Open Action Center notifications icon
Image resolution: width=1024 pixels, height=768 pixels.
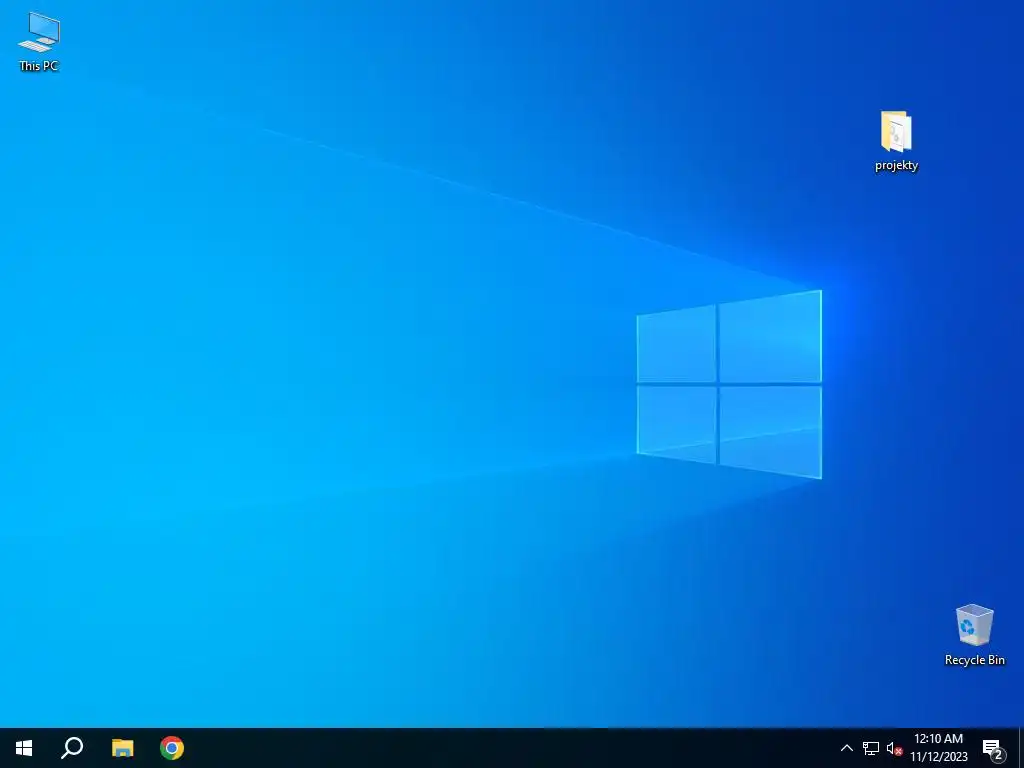click(x=993, y=749)
